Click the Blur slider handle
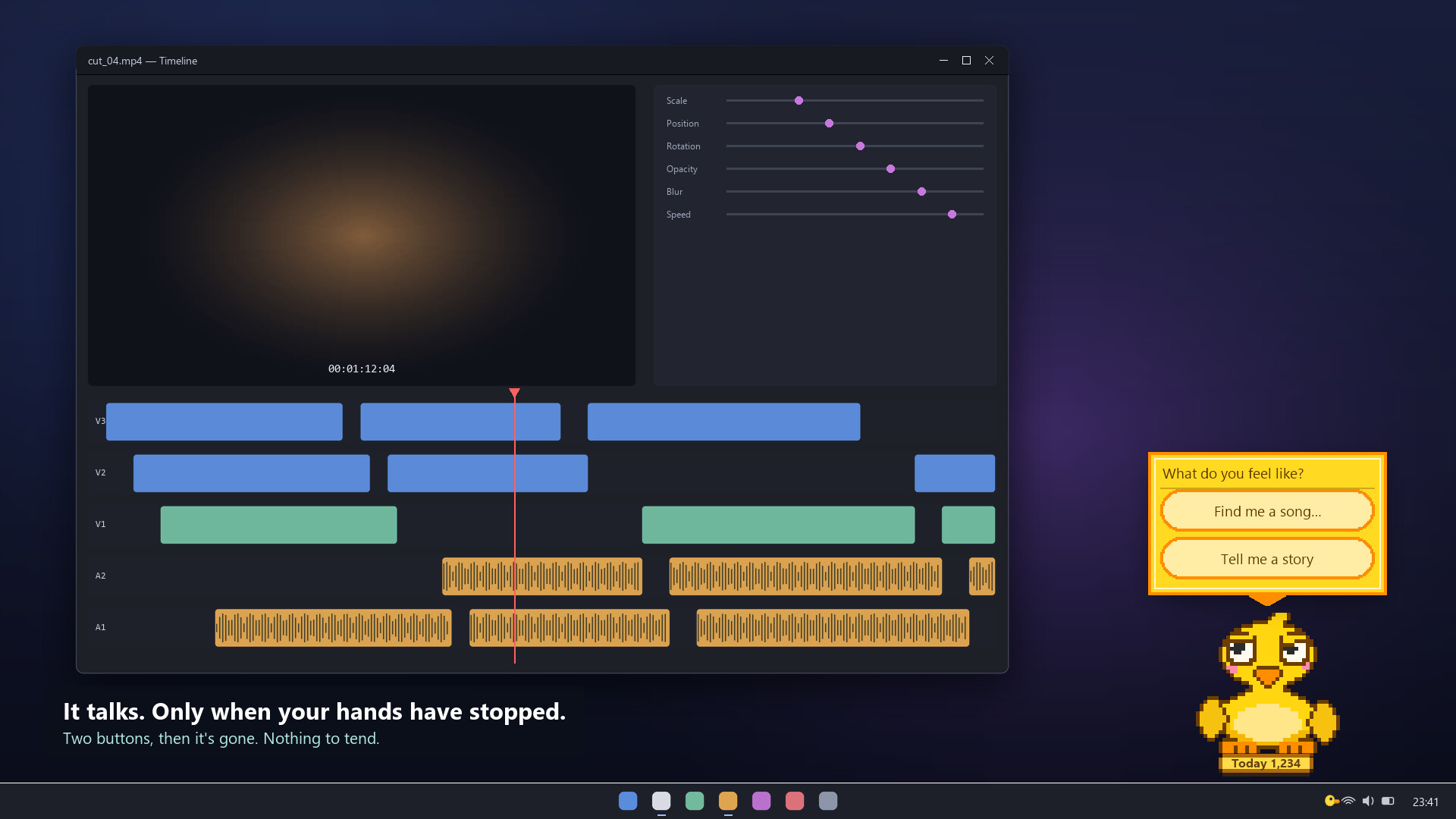 click(921, 191)
